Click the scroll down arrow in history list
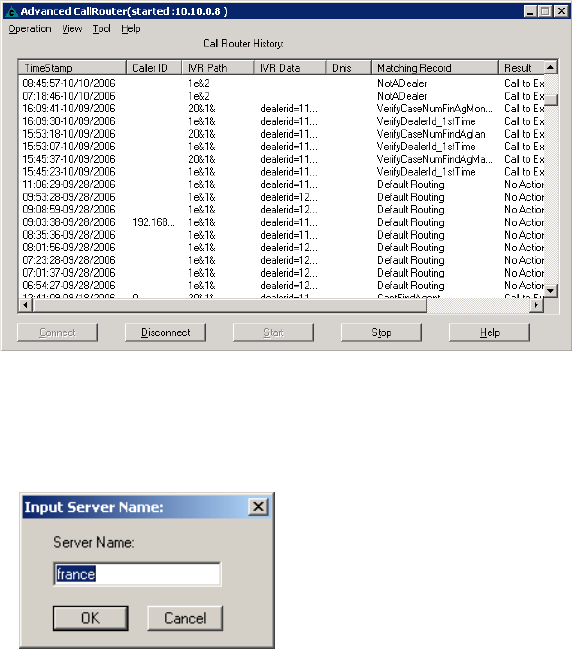The height and width of the screenshot is (649, 572). 550,291
